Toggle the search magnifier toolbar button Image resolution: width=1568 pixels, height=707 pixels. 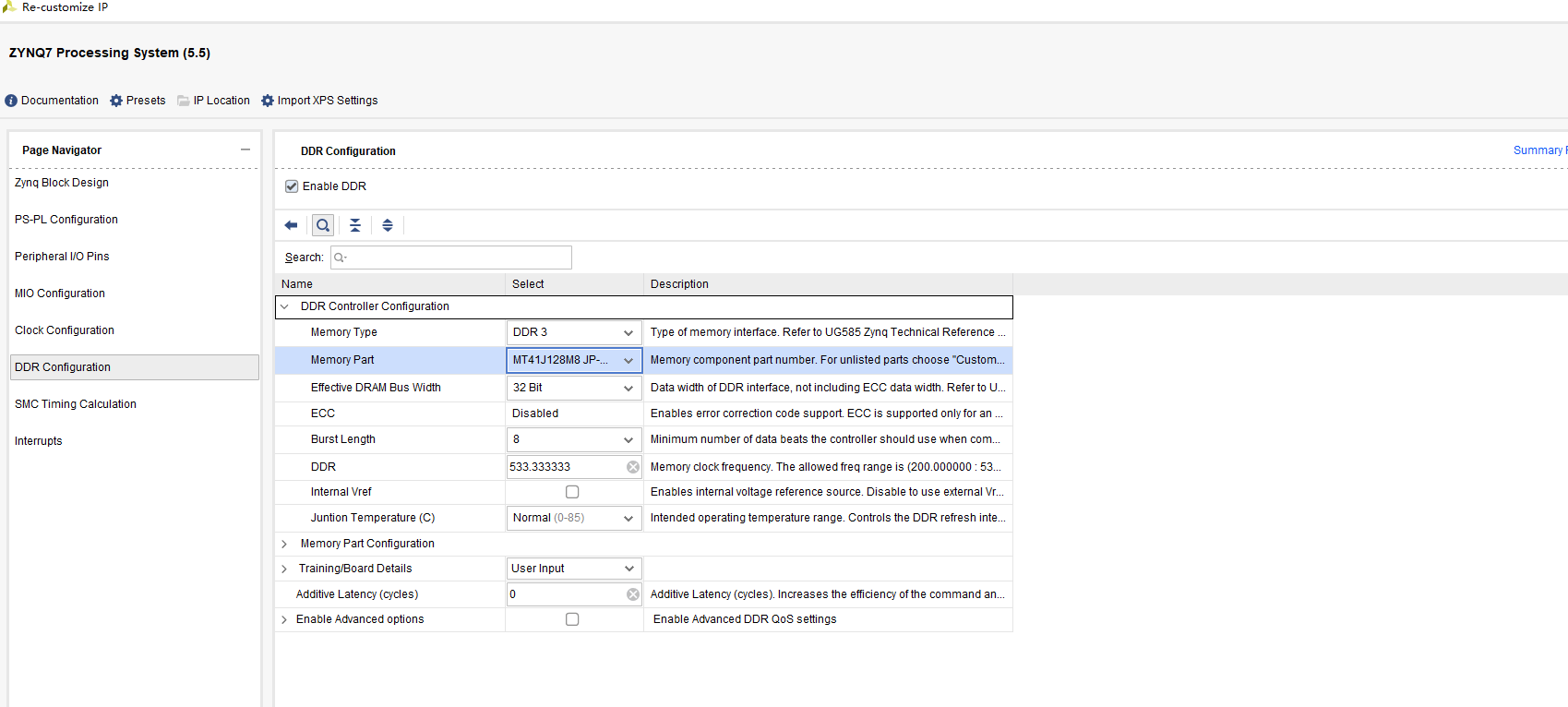pyautogui.click(x=323, y=225)
